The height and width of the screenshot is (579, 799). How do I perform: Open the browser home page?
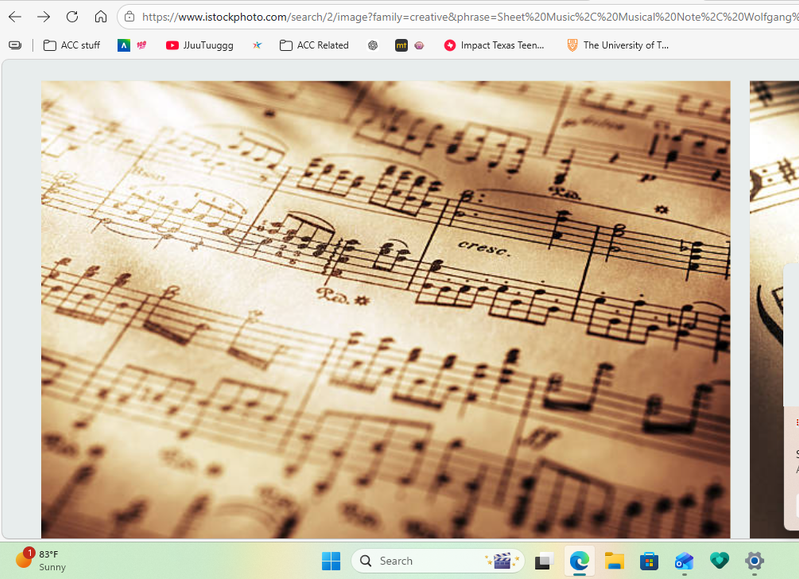(x=100, y=17)
